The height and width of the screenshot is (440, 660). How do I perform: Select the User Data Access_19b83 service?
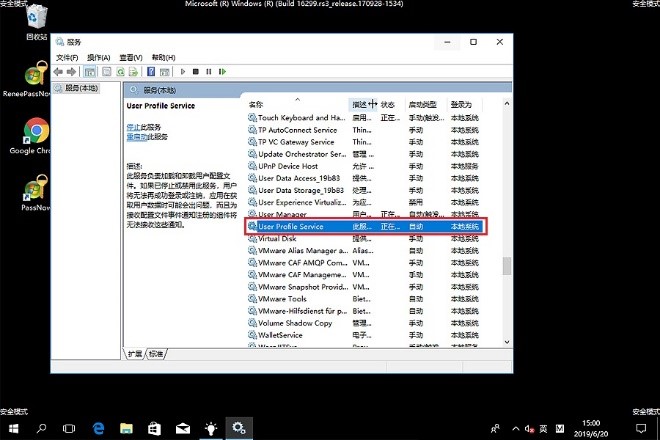pyautogui.click(x=364, y=179)
